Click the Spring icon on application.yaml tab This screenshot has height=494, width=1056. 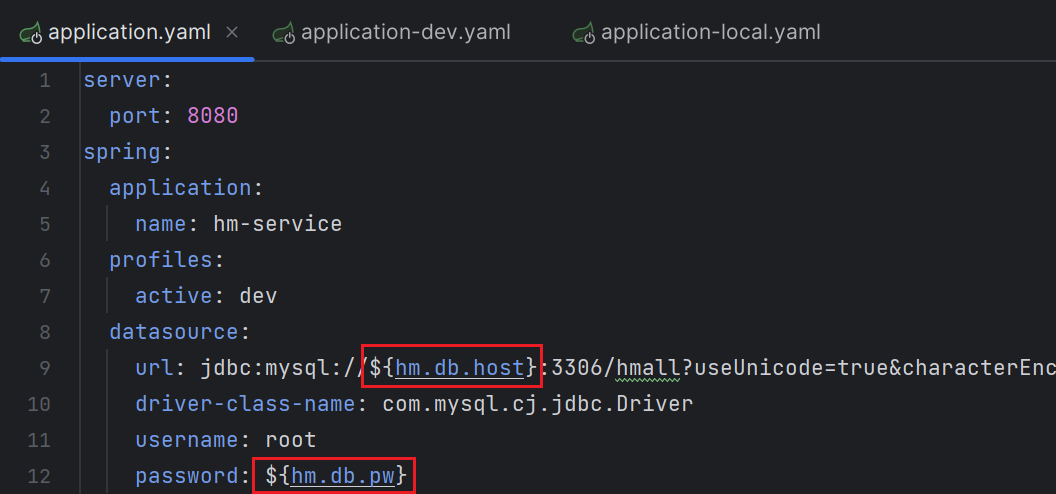pyautogui.click(x=28, y=32)
